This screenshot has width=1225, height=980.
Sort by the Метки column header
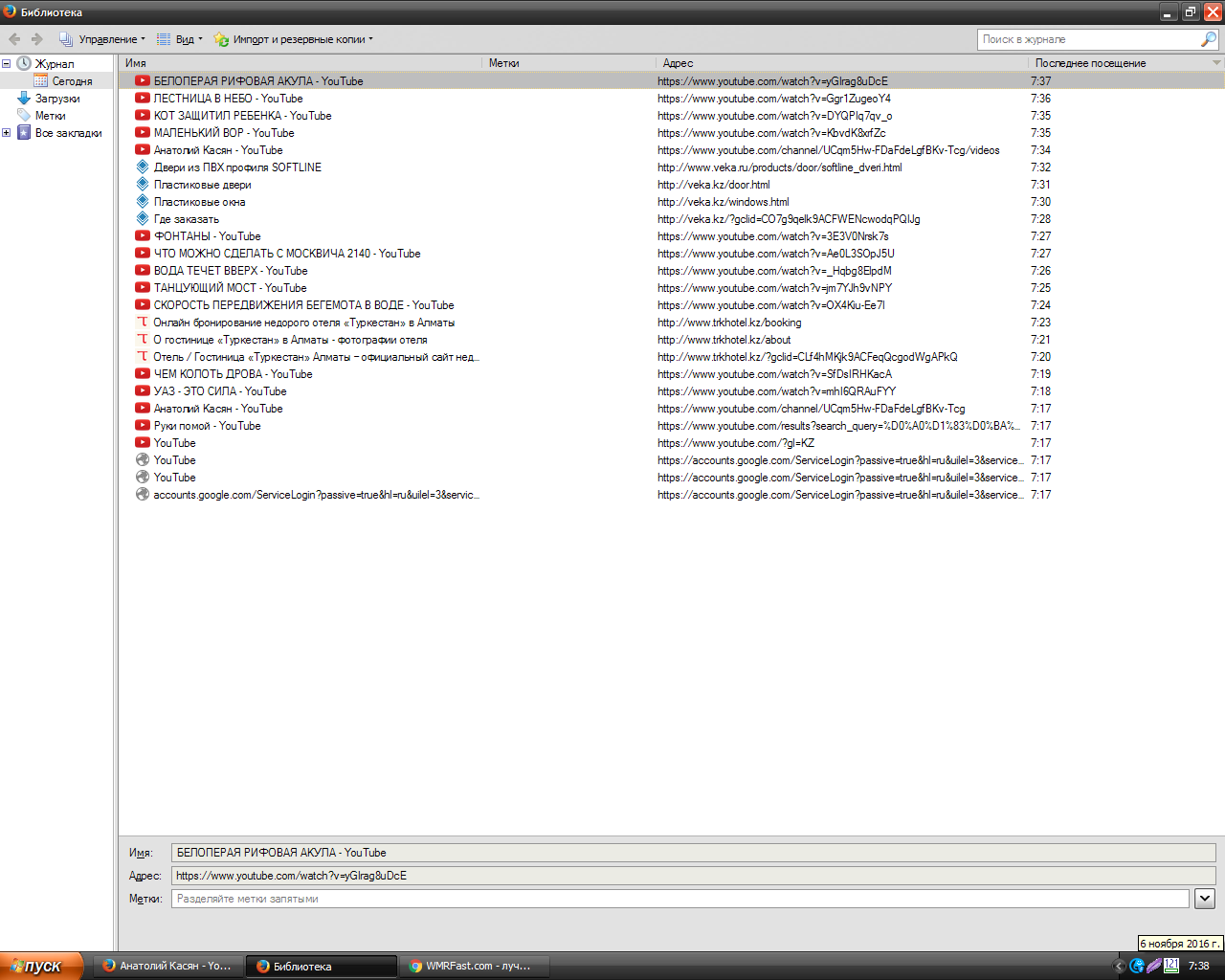pos(569,63)
